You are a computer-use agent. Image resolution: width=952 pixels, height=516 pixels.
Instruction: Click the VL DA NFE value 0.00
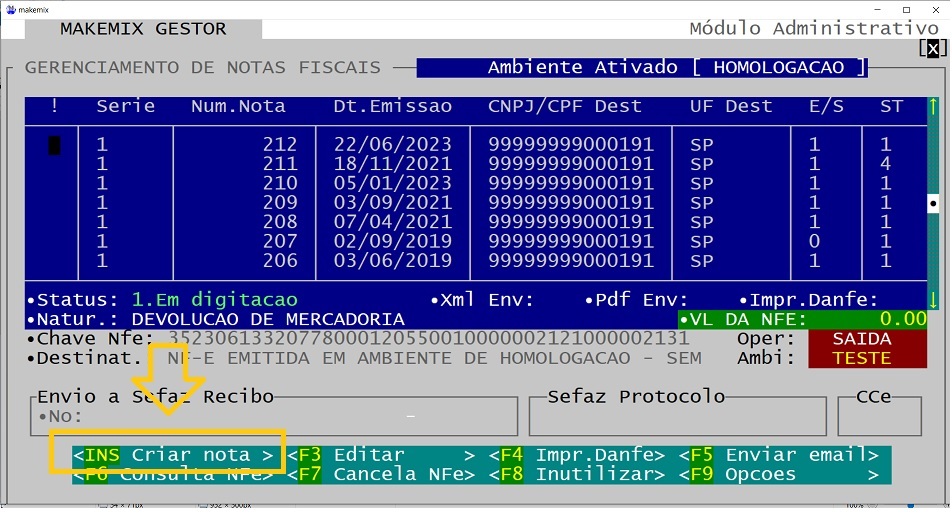[x=903, y=319]
